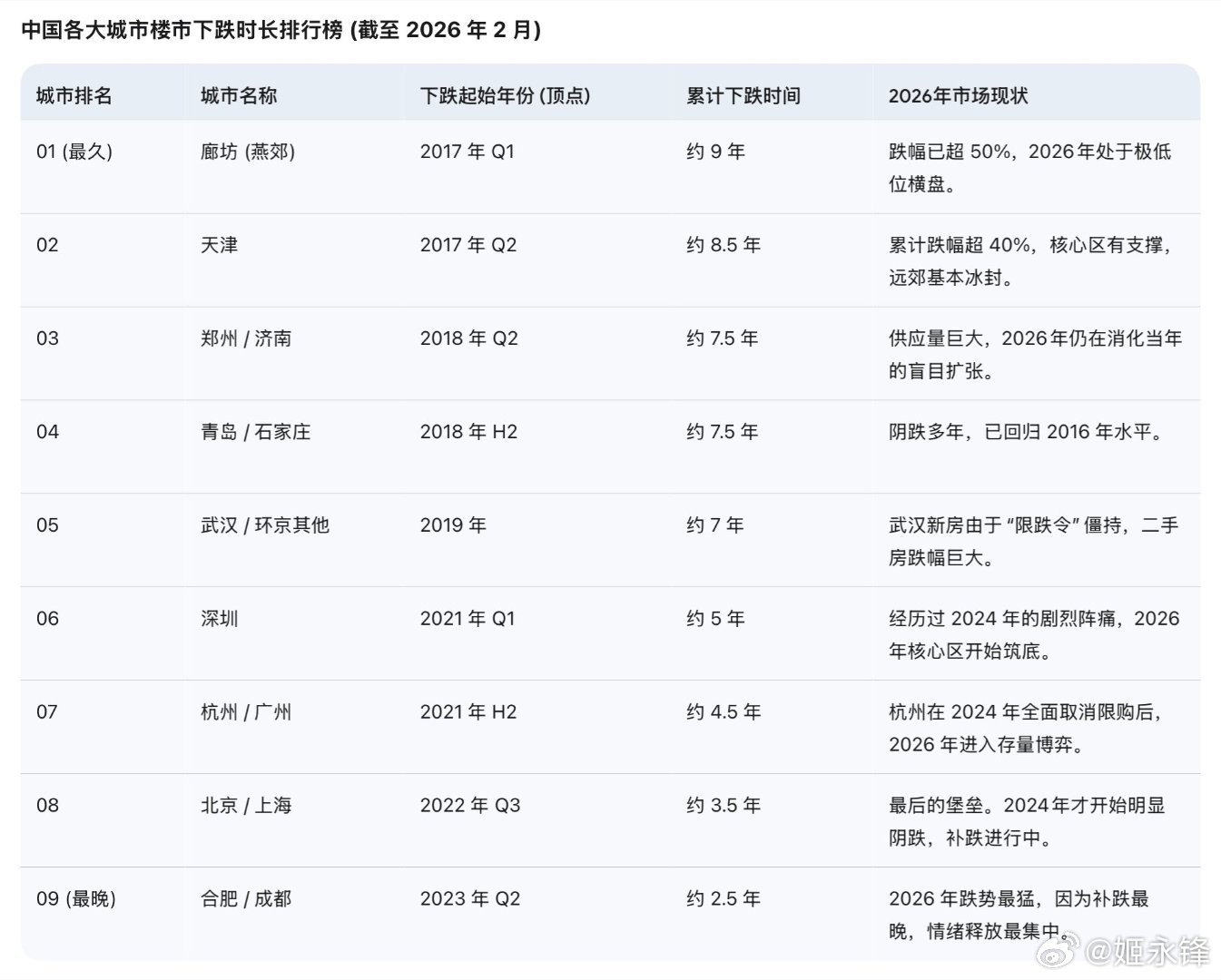Screen dimensions: 1221x980
Task: Click the rank label 09 (最晚)
Action: 75,898
